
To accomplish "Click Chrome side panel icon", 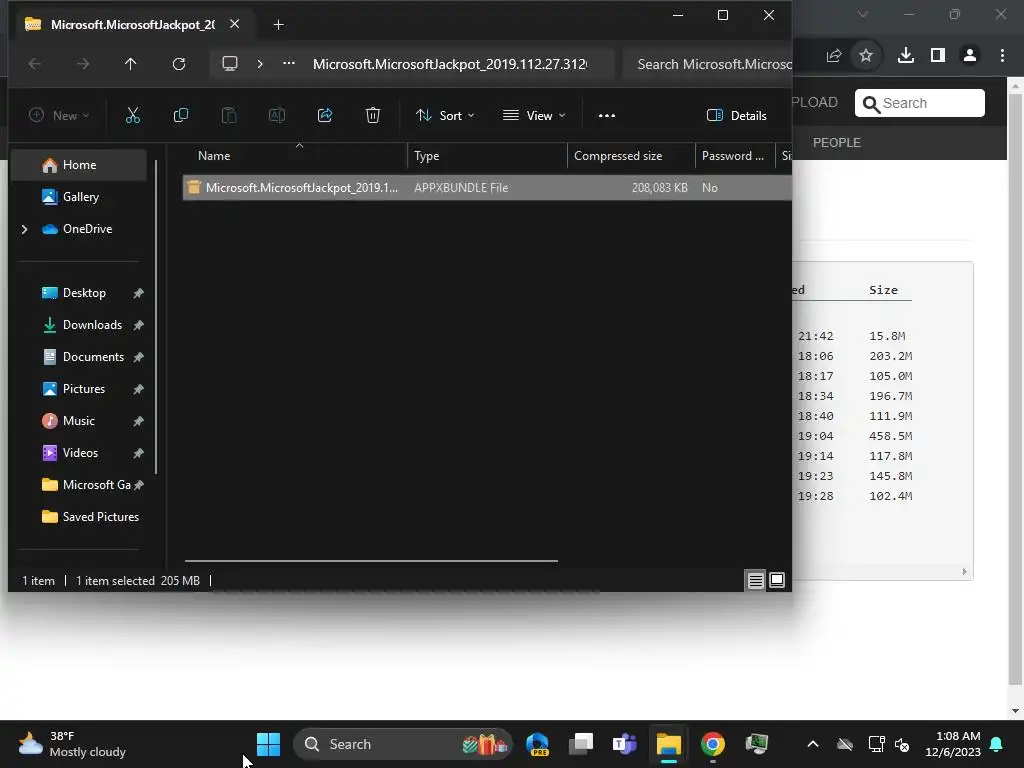I will pos(938,56).
